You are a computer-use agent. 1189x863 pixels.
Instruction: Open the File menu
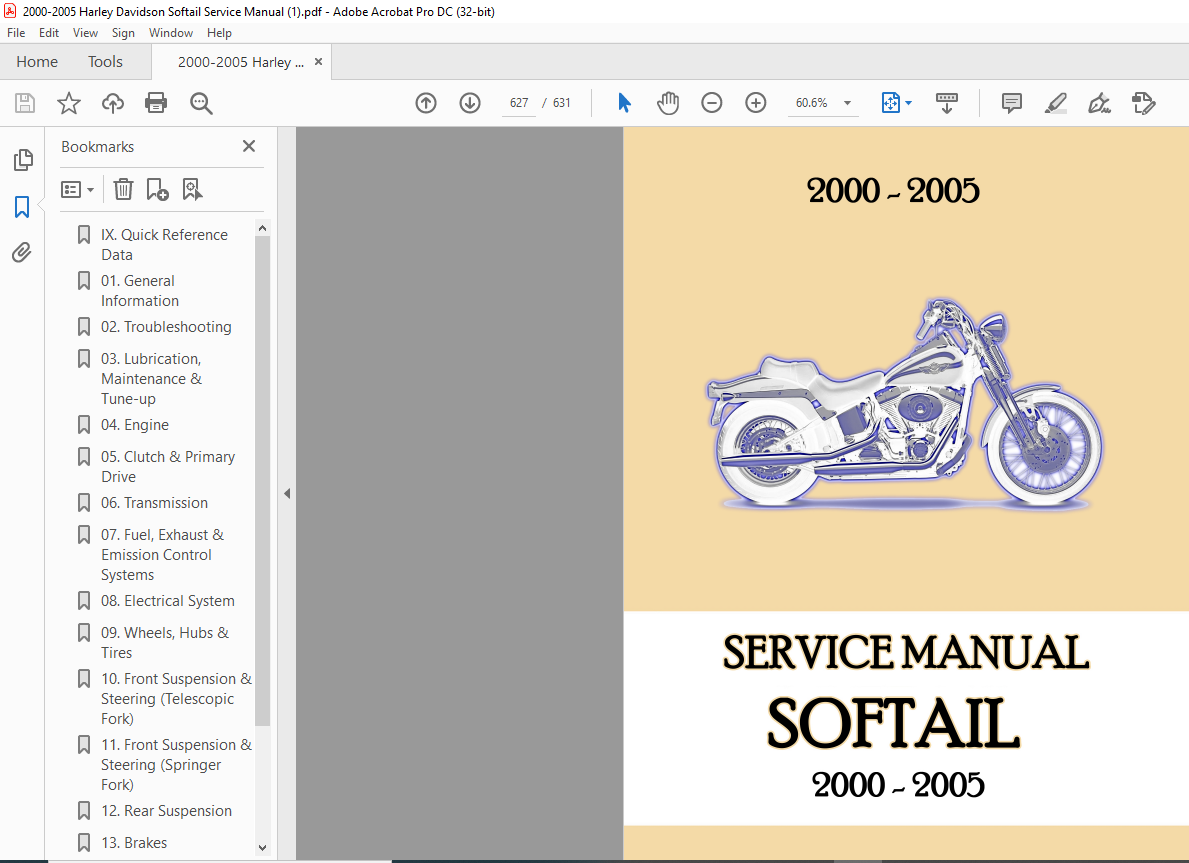click(x=16, y=33)
